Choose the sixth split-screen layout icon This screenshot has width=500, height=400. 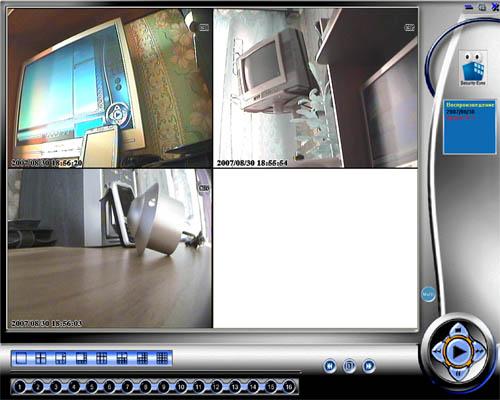click(x=122, y=359)
